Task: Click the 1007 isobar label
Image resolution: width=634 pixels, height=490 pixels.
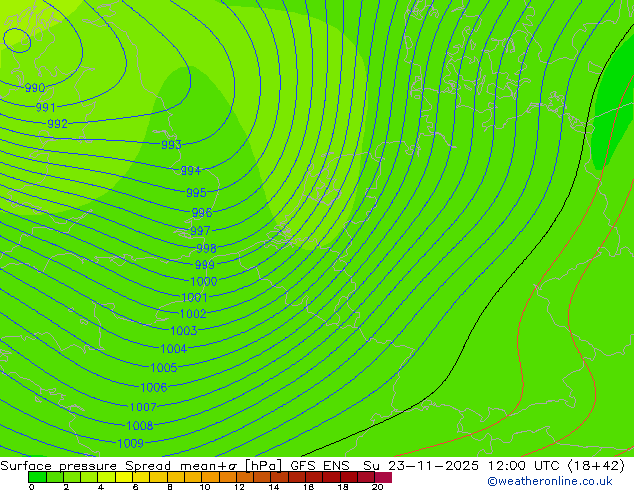Action: point(143,407)
